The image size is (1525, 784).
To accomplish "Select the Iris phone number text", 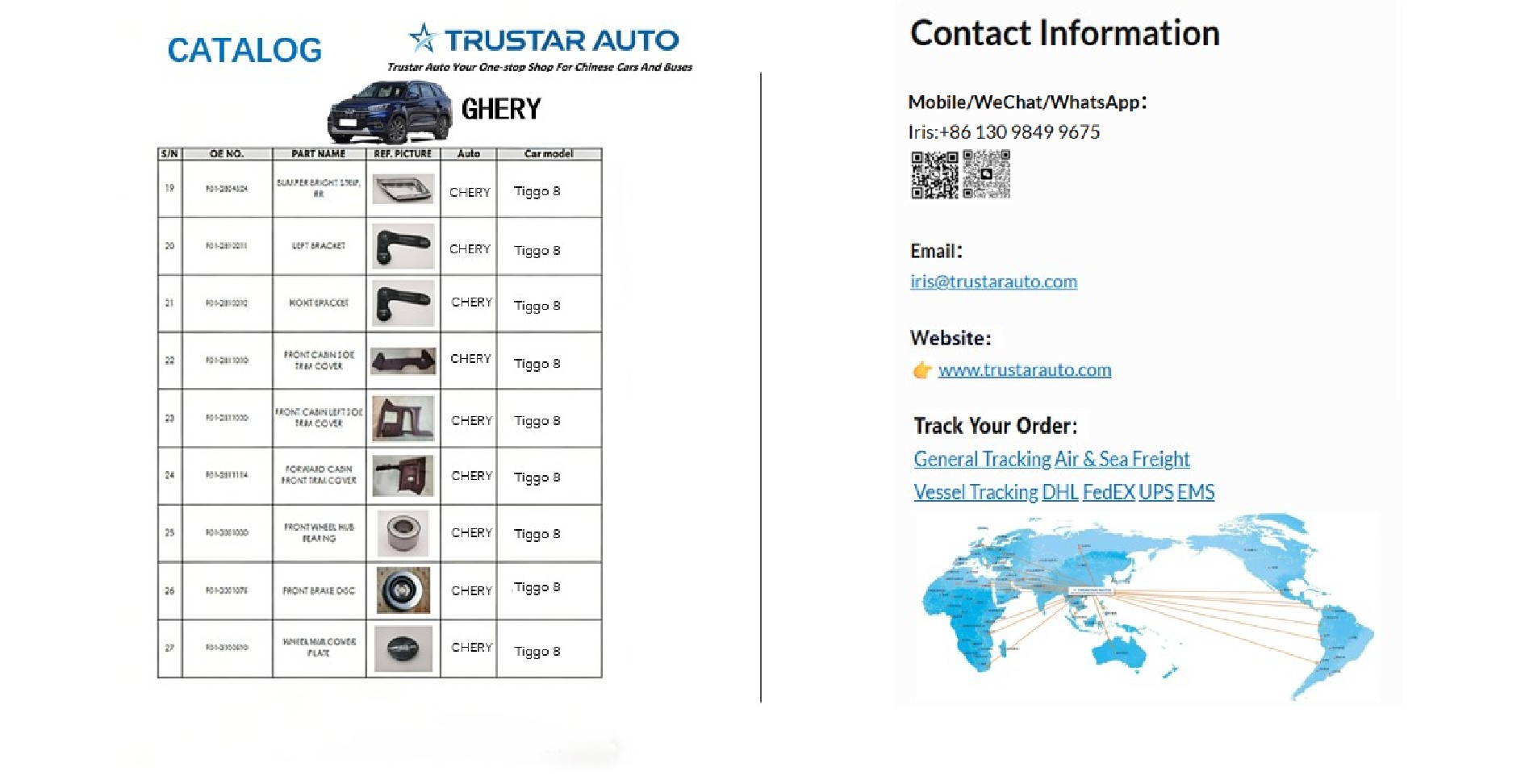I will coord(1004,132).
